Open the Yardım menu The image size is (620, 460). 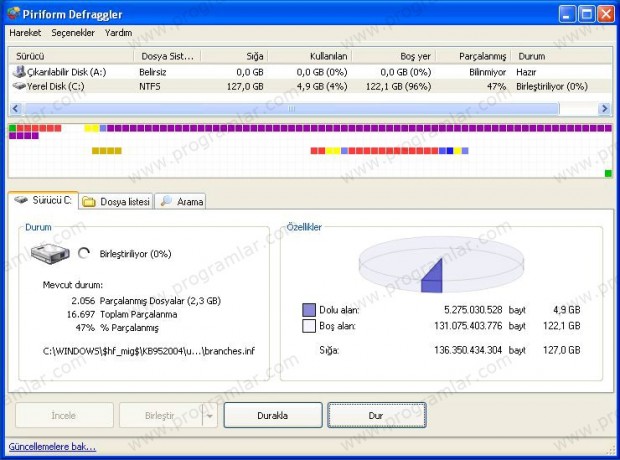pyautogui.click(x=118, y=33)
